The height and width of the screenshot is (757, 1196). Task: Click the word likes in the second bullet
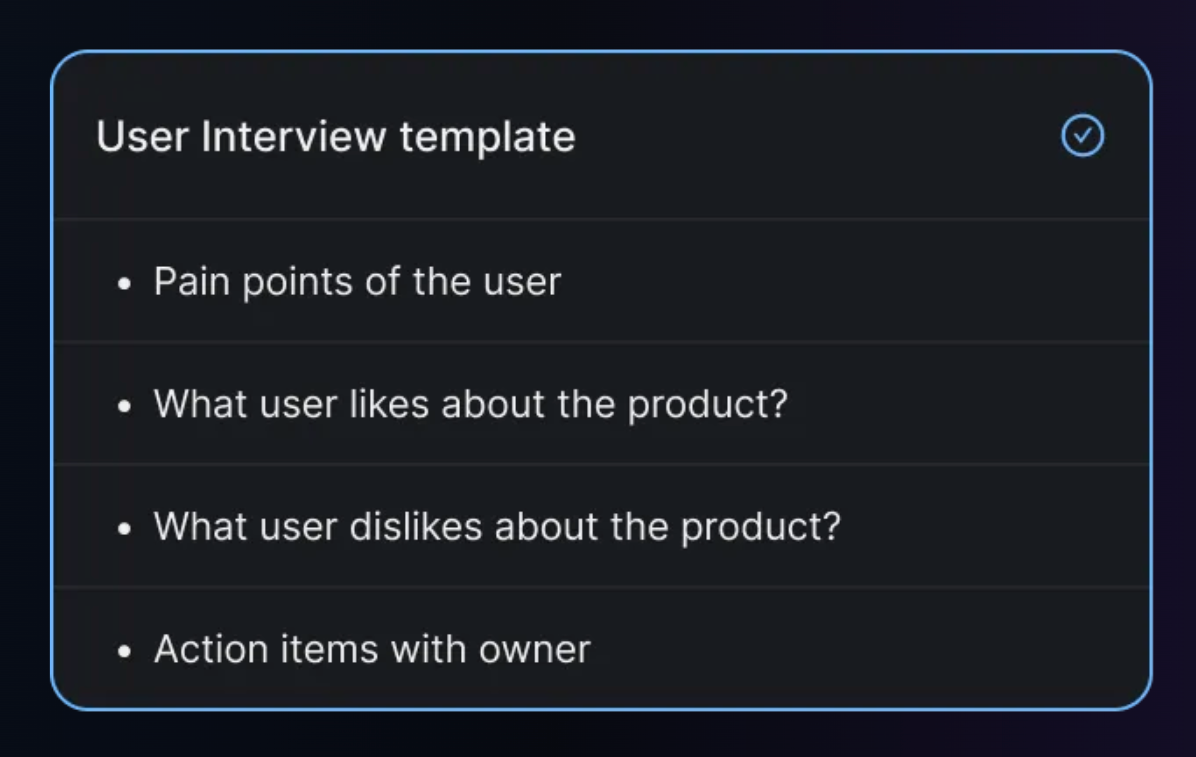click(389, 404)
